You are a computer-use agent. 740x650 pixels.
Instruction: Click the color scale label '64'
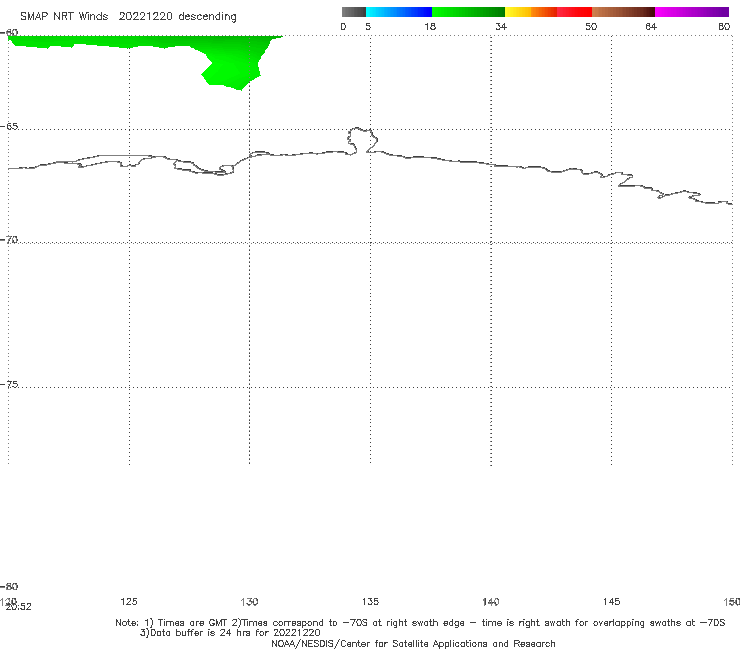pyautogui.click(x=651, y=26)
